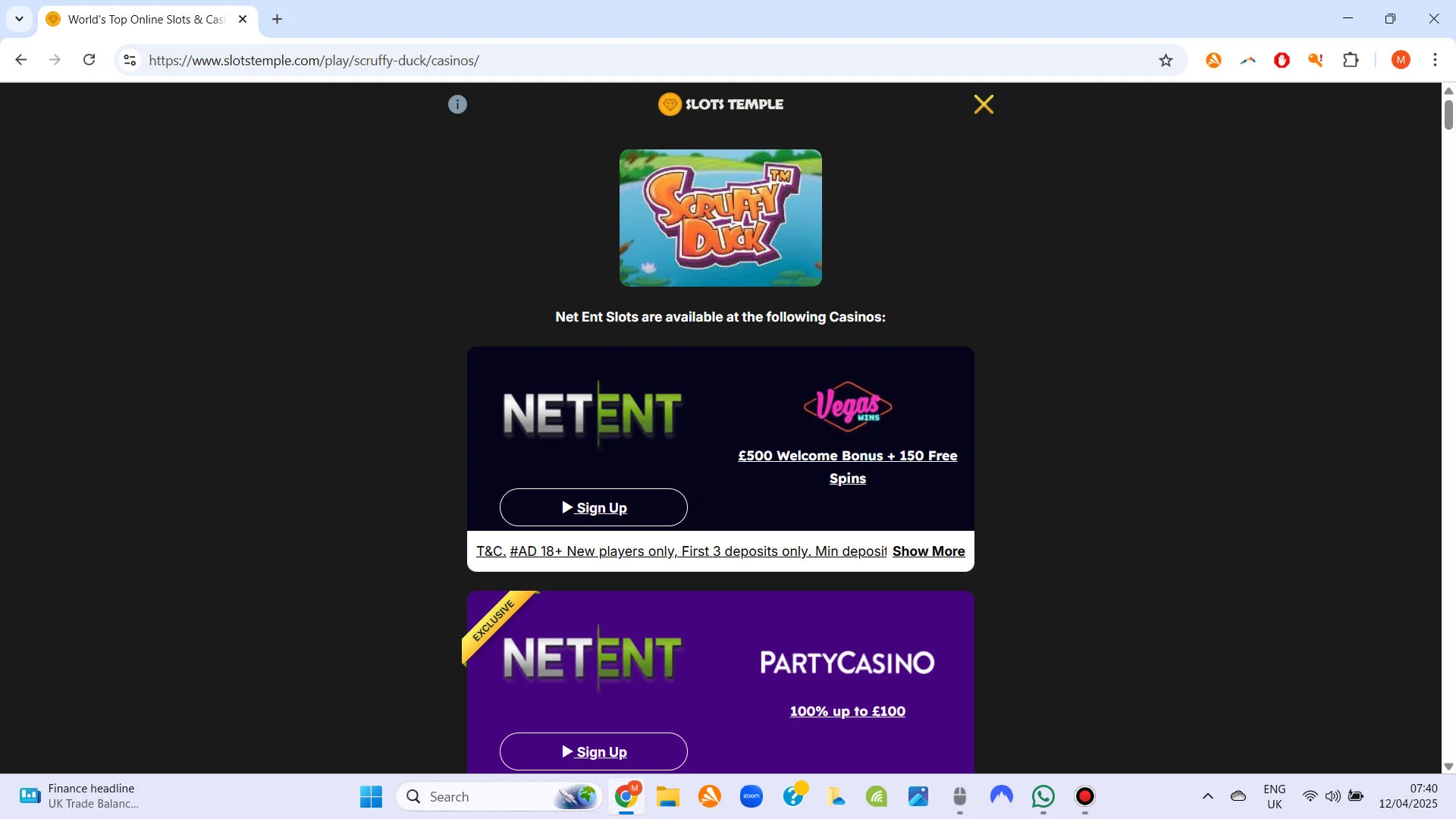This screenshot has width=1456, height=819.
Task: Click the page scrollbar down arrow
Action: click(x=1448, y=767)
